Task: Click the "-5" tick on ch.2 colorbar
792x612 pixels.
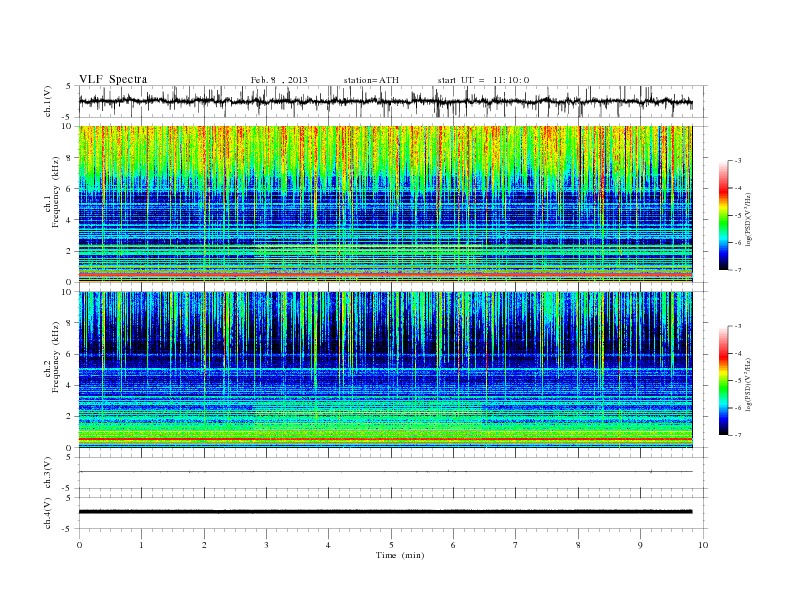Action: [737, 381]
